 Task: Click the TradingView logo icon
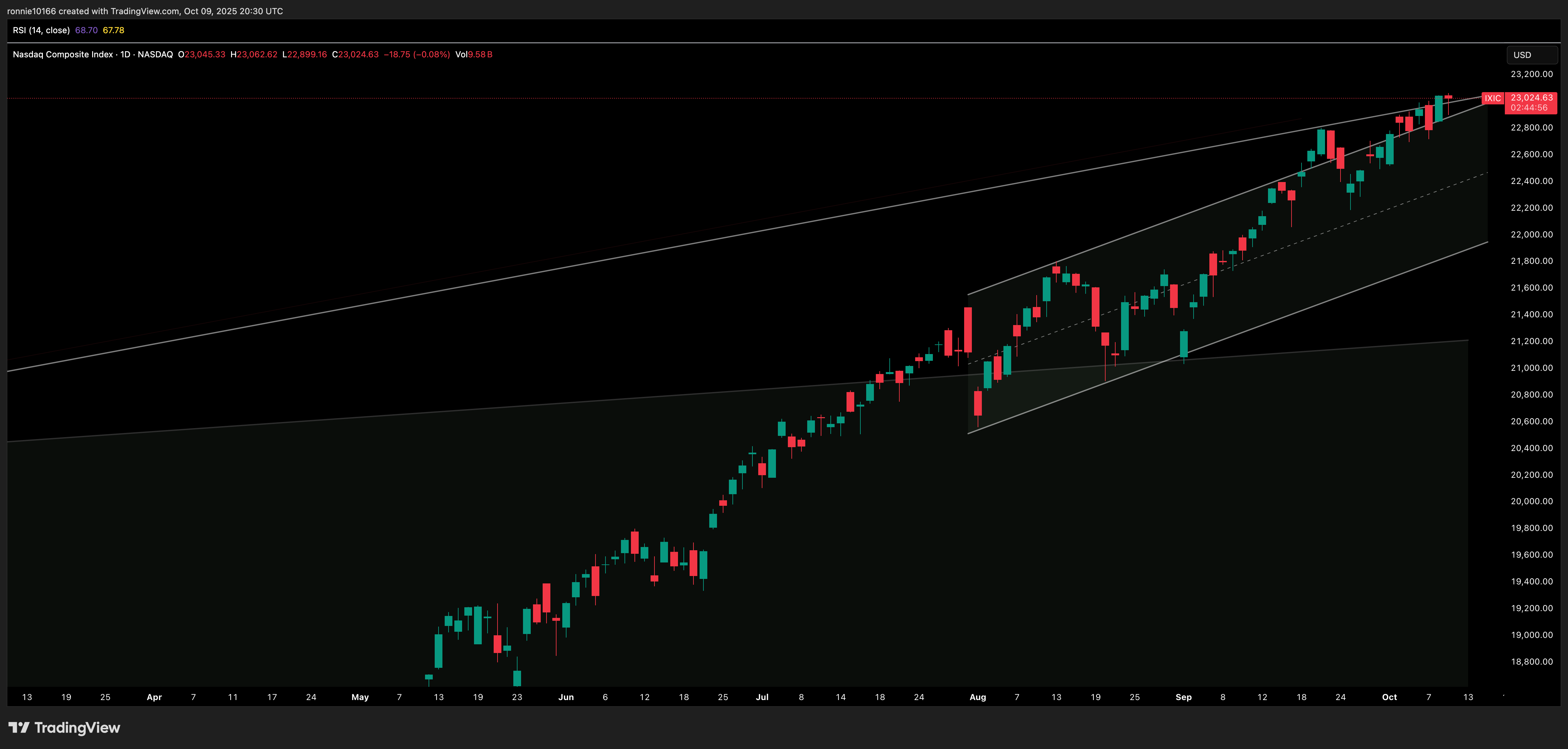pos(18,728)
